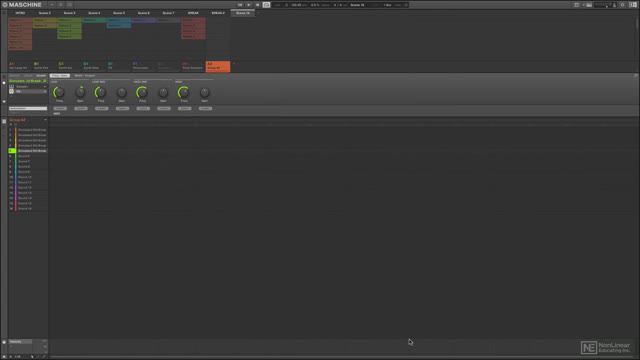Click the second icon right of the Maschine logo
This screenshot has width=640, height=360.
(x=61, y=5)
